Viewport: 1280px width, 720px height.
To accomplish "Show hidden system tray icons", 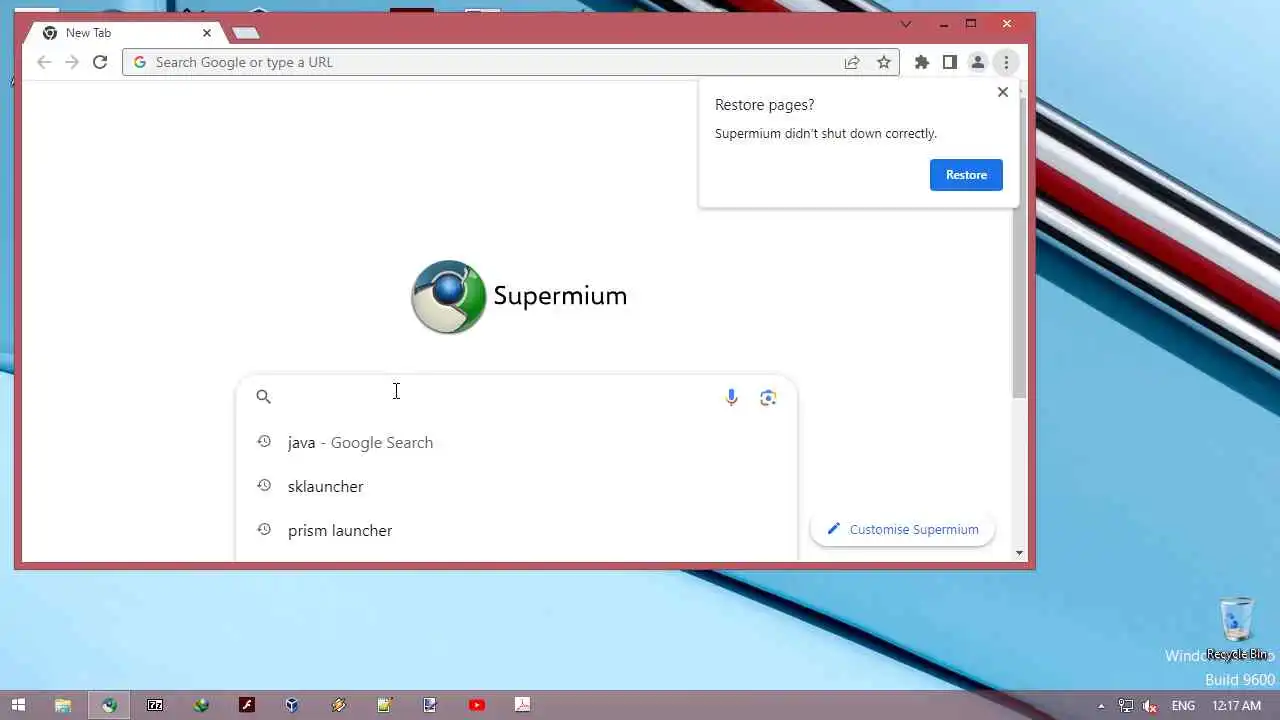I will pos(1101,706).
